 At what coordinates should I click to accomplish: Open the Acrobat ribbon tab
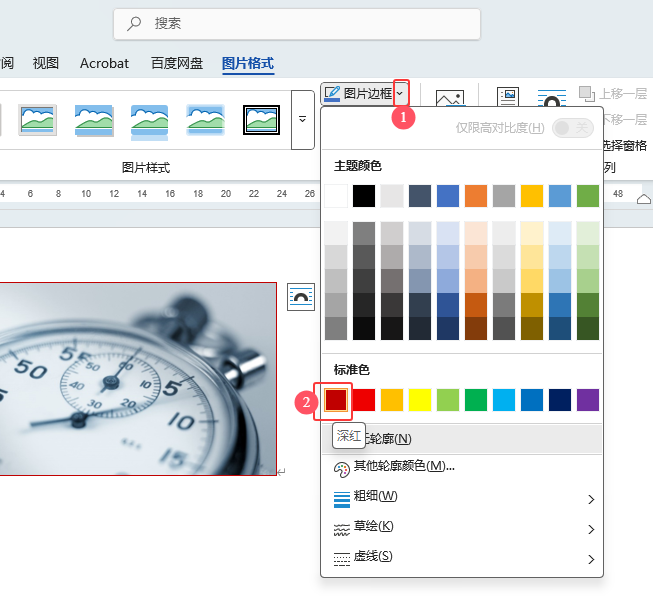coord(104,63)
